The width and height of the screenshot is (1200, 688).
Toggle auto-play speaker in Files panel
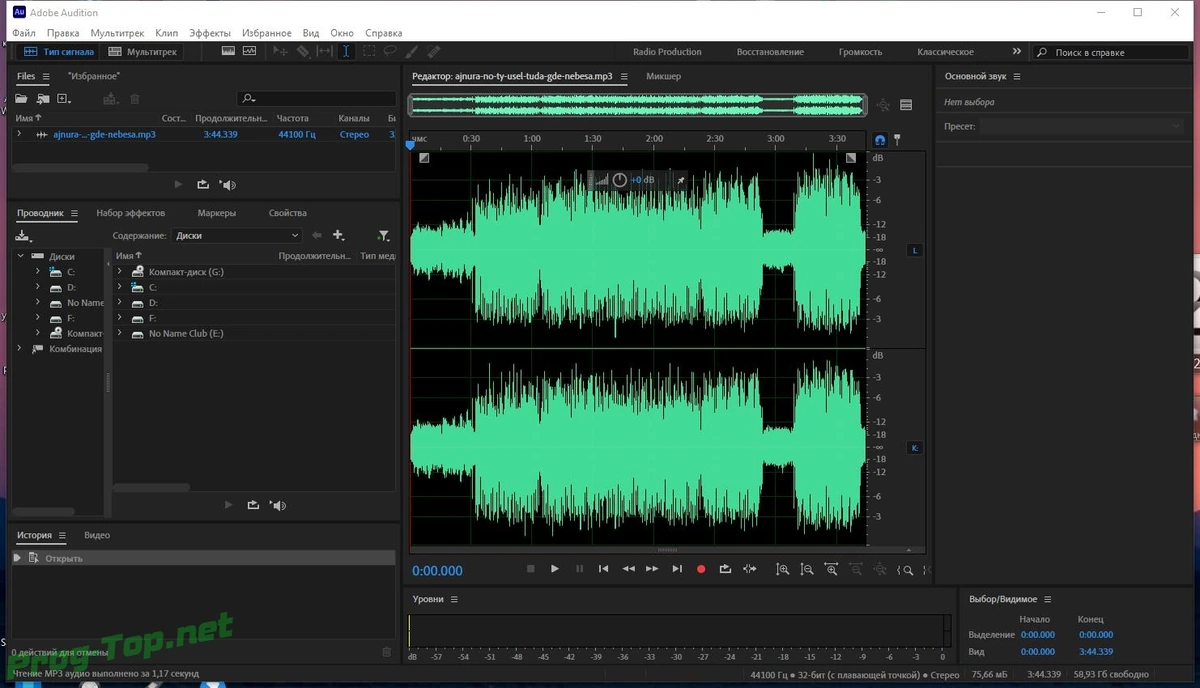[228, 184]
